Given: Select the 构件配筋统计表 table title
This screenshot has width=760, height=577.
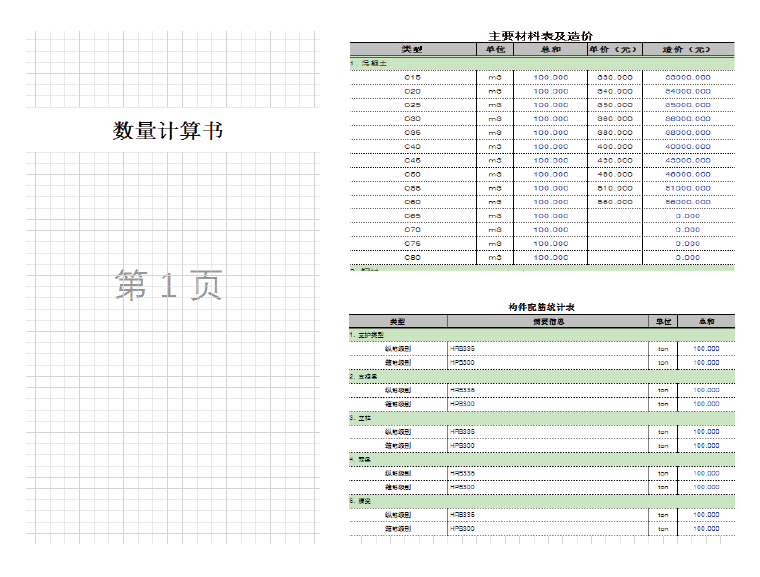Looking at the screenshot, I should pos(541,307).
